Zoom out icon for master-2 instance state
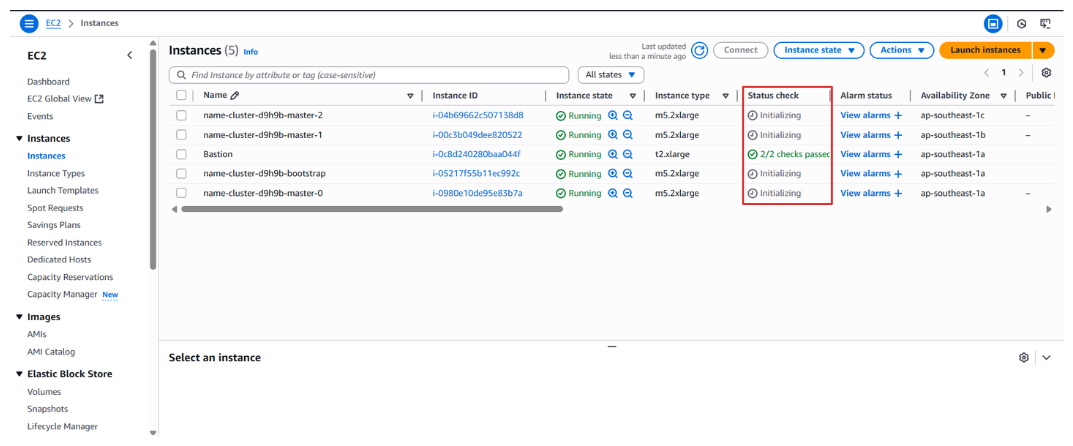1073x446 pixels. 628,115
